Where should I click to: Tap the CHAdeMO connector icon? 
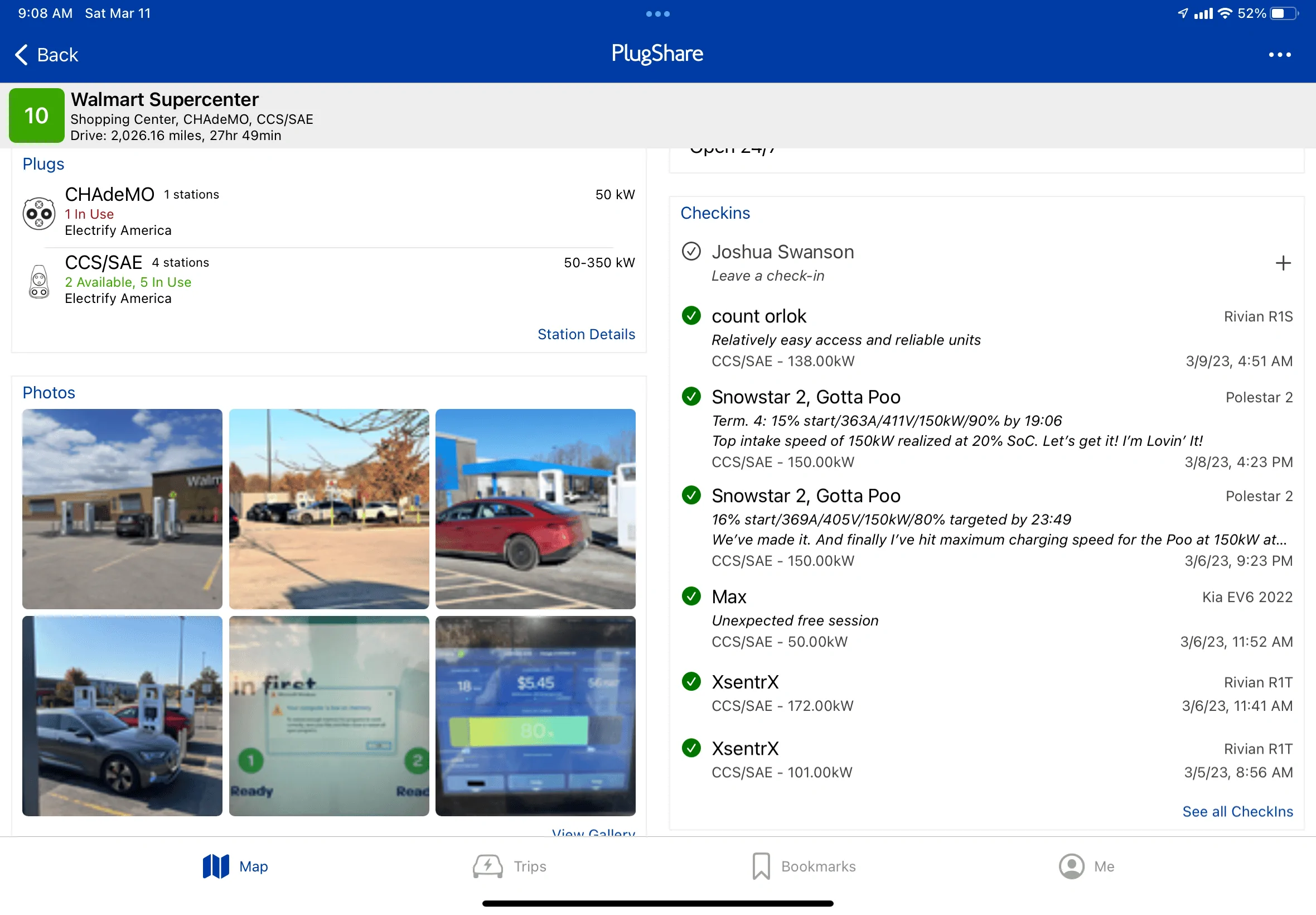[x=39, y=214]
